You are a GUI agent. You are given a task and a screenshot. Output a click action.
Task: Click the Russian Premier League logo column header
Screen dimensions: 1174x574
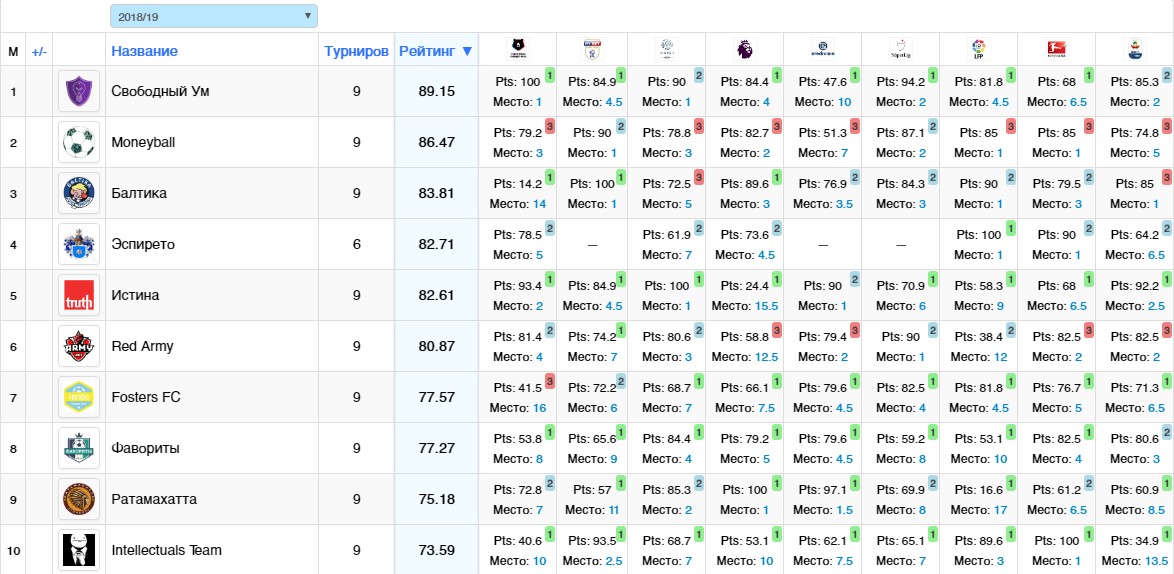pyautogui.click(x=517, y=46)
